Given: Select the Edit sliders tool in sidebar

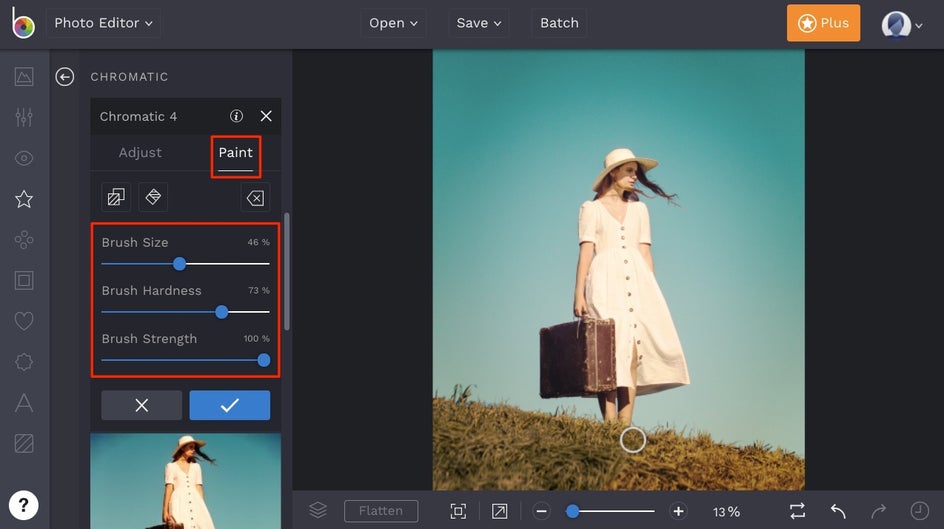Looking at the screenshot, I should (24, 117).
